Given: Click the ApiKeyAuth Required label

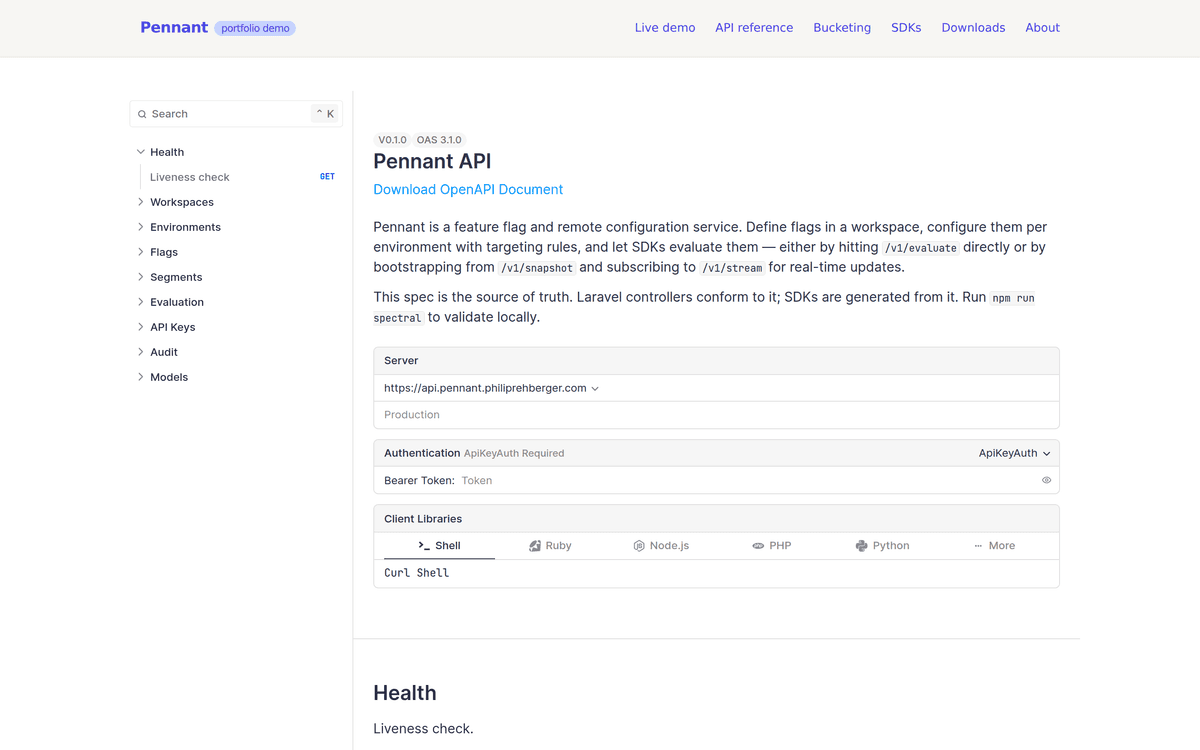Looking at the screenshot, I should click(x=514, y=453).
